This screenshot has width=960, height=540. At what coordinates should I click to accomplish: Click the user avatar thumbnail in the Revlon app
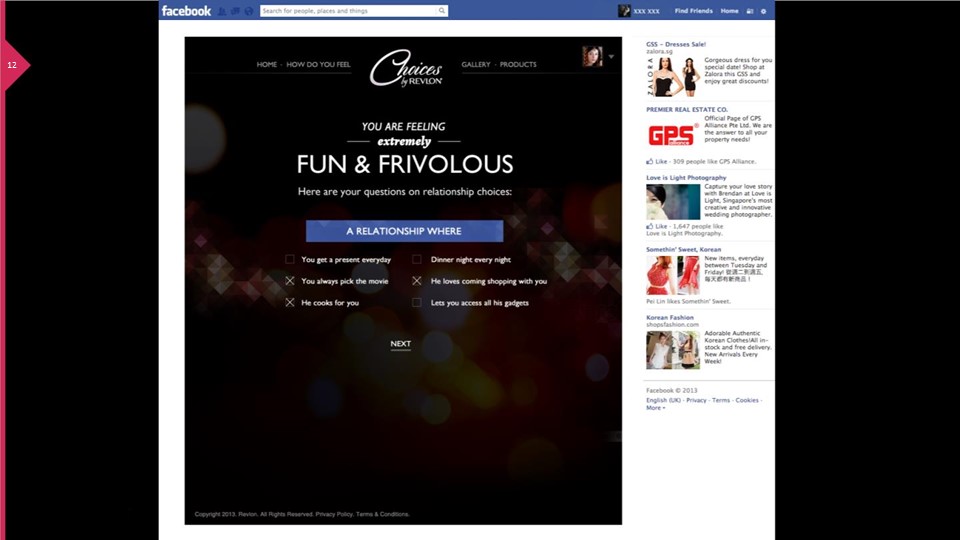tap(593, 56)
